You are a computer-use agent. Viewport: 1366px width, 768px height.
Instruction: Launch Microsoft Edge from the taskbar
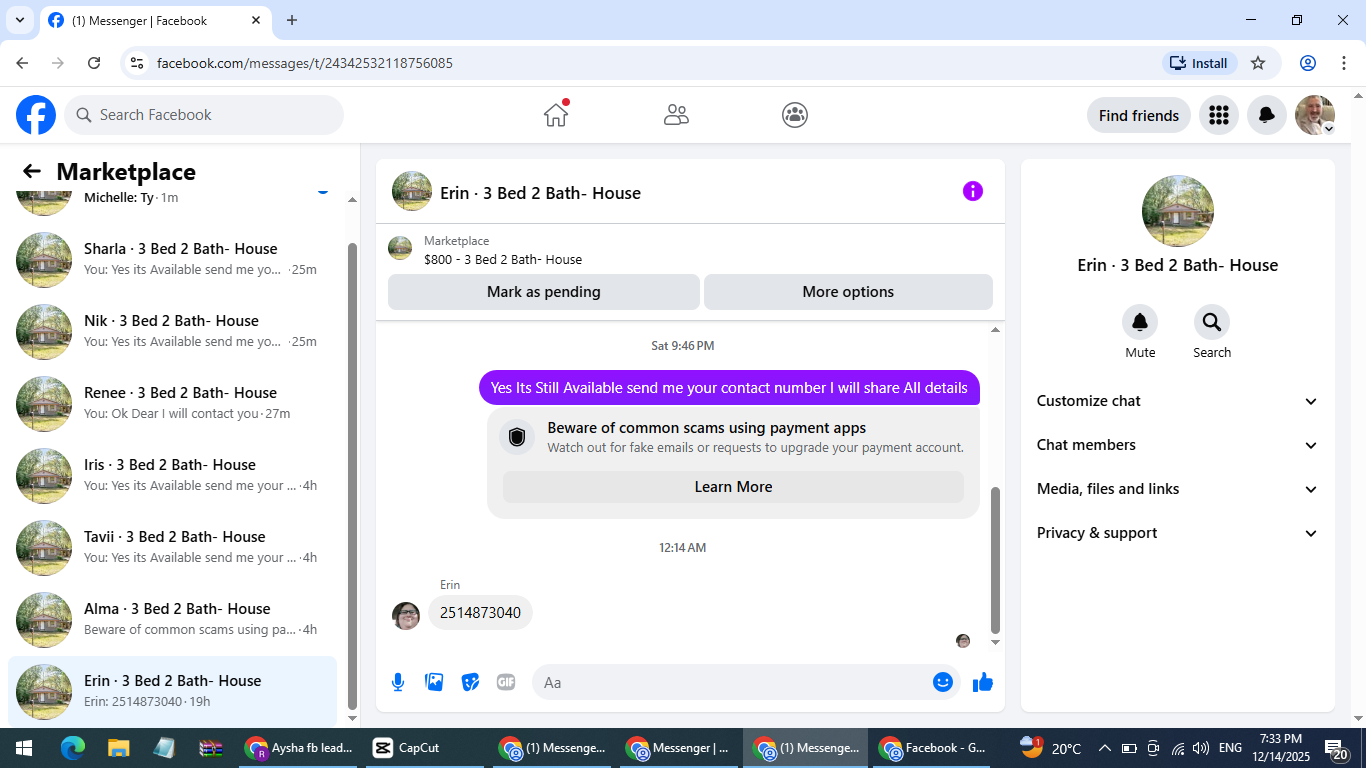pos(72,748)
